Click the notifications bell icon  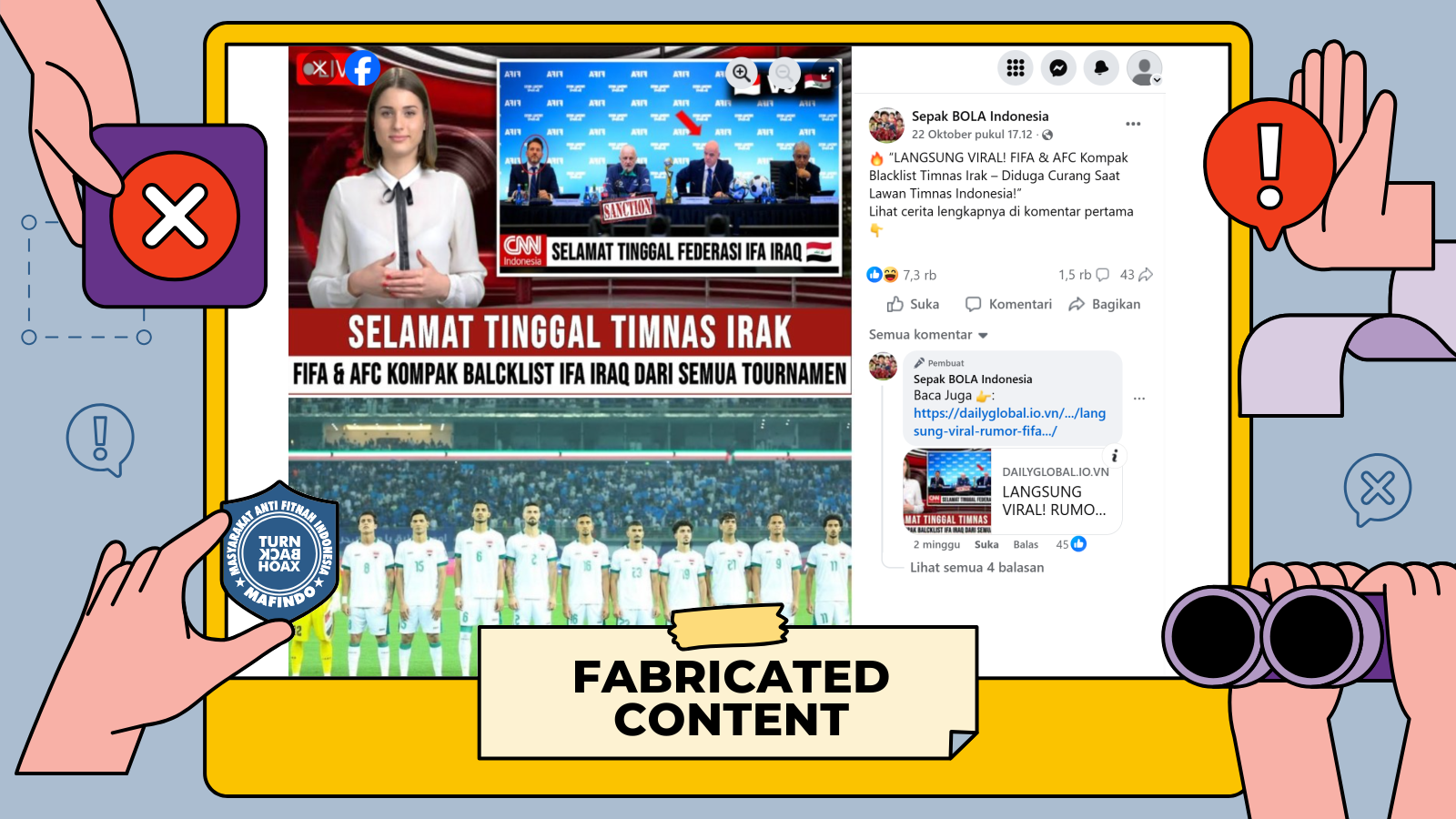[1101, 68]
